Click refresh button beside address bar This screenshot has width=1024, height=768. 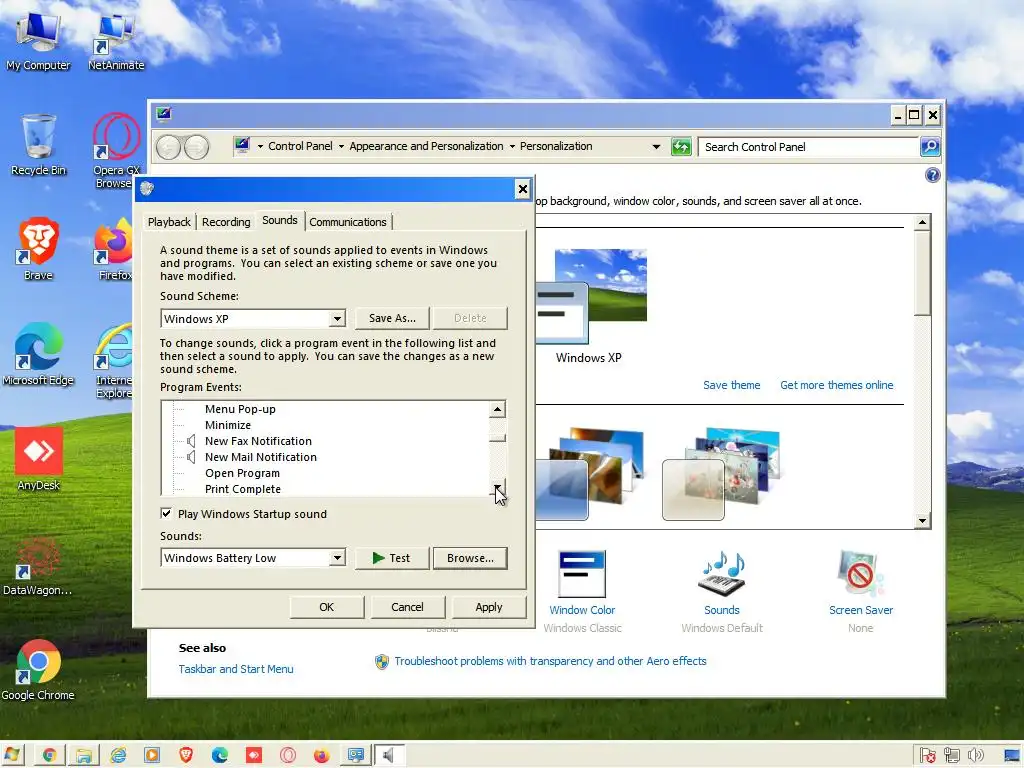tap(681, 147)
